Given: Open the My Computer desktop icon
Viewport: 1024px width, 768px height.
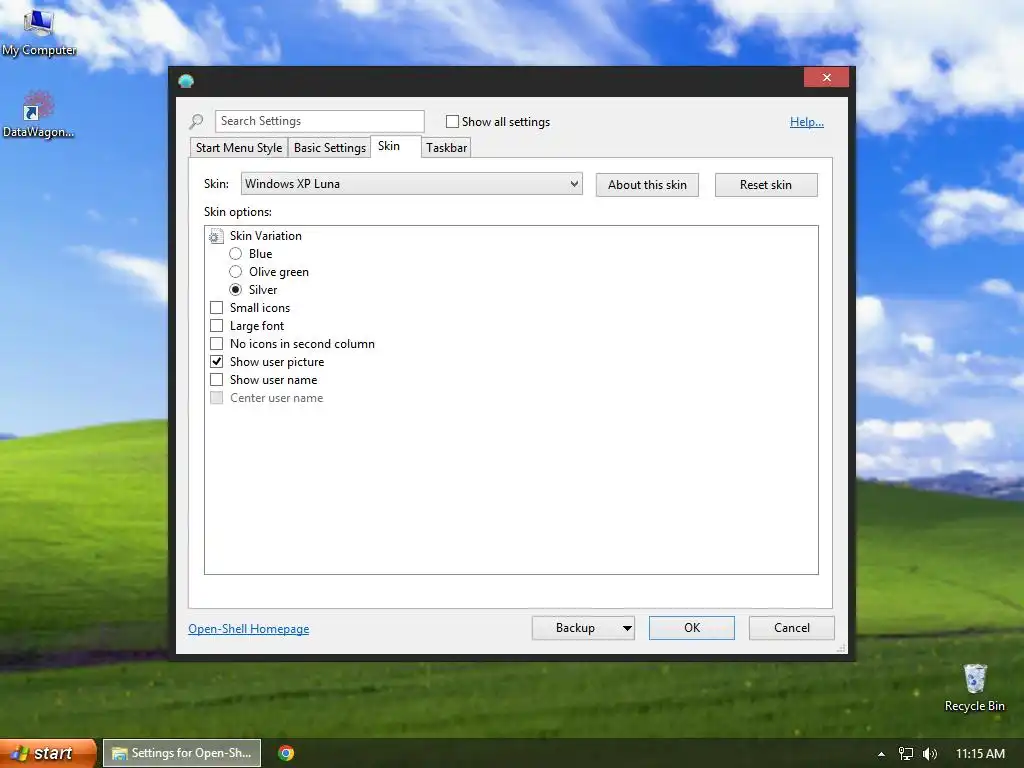Looking at the screenshot, I should tap(39, 31).
